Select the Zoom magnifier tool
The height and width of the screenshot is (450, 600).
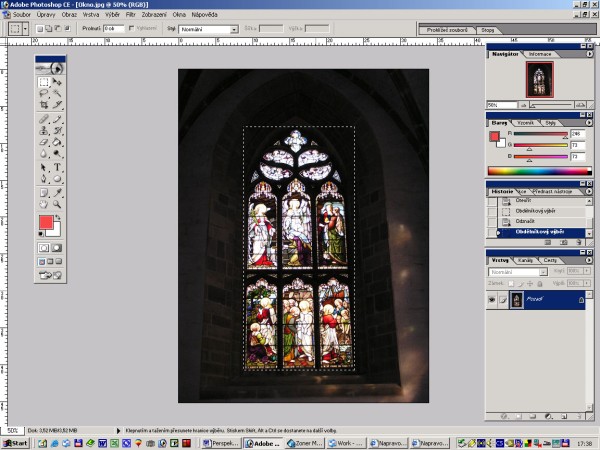(57, 203)
